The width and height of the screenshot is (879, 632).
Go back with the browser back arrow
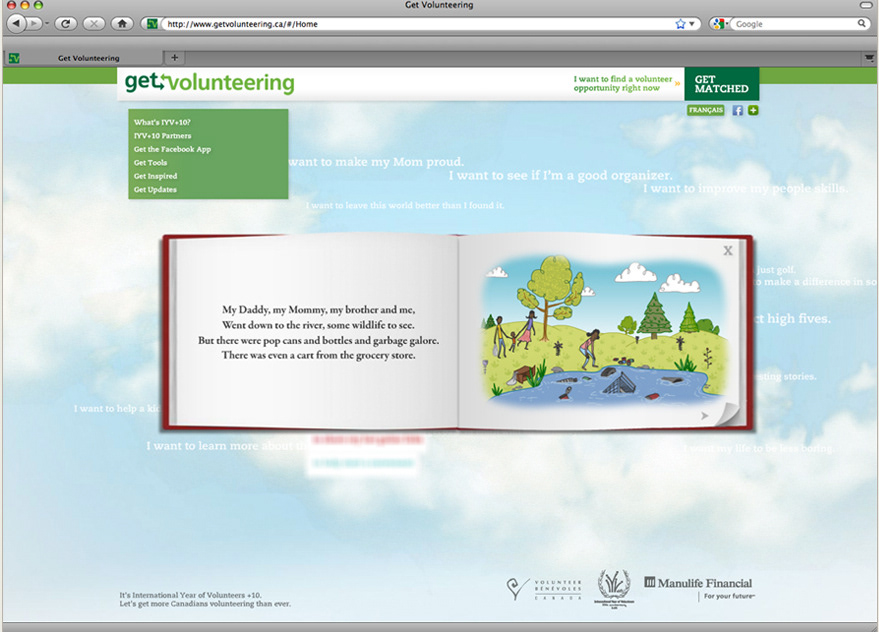(16, 24)
